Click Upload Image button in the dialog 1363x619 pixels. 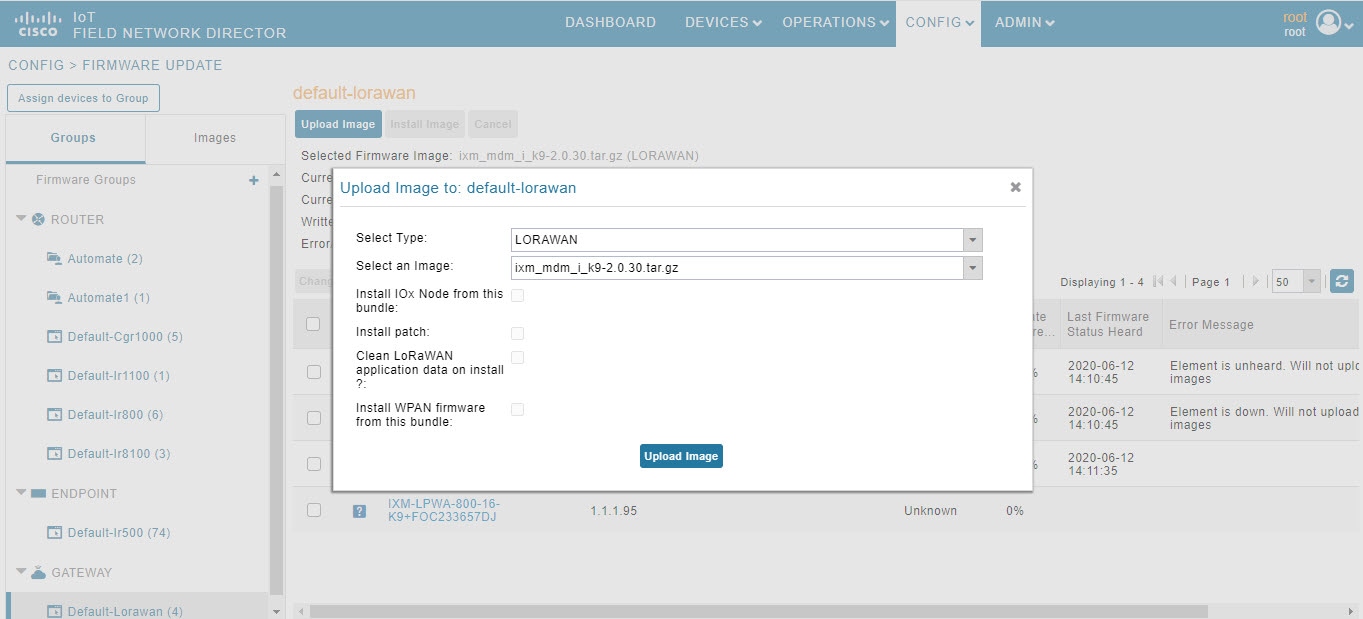(x=681, y=456)
